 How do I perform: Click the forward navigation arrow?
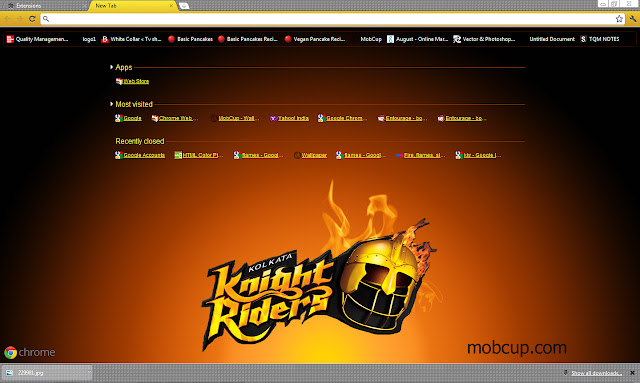[x=20, y=19]
